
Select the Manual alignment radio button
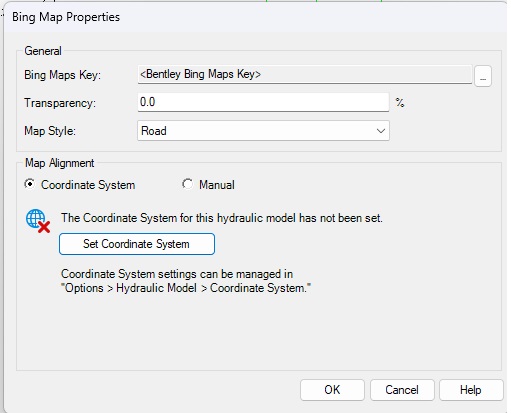[x=187, y=184]
